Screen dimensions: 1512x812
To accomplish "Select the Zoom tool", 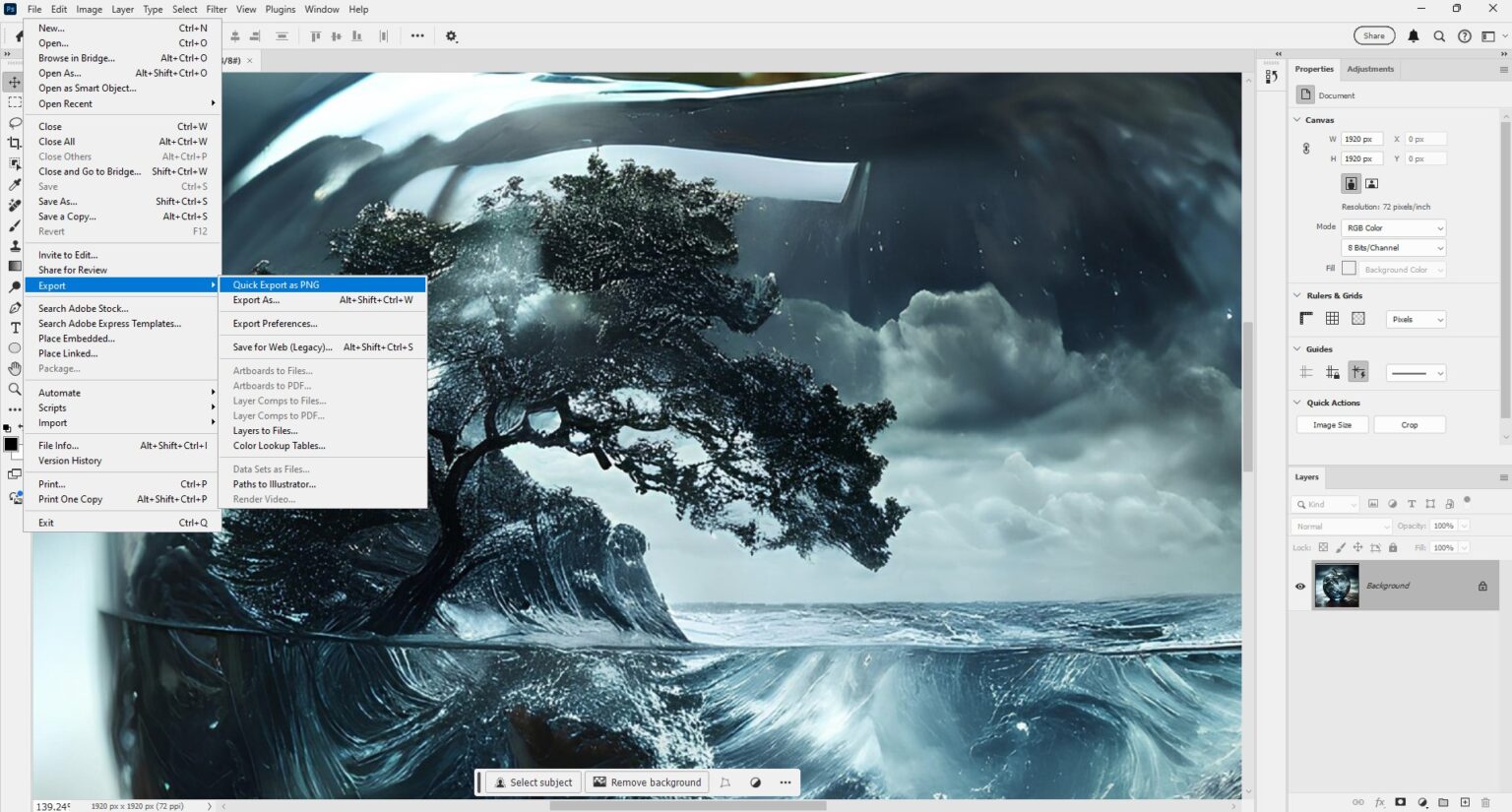I will coord(14,389).
